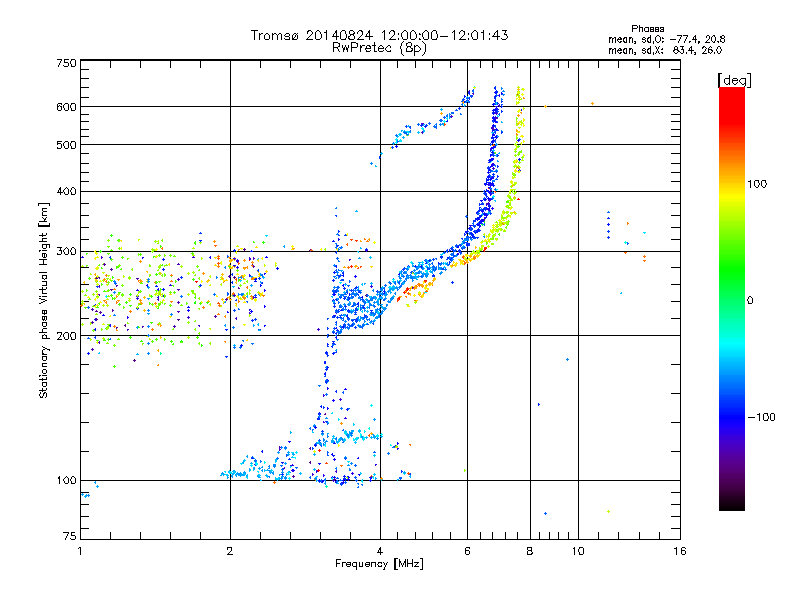800x600 pixels.
Task: Click the '1' x-axis tick label
Action: 80,551
